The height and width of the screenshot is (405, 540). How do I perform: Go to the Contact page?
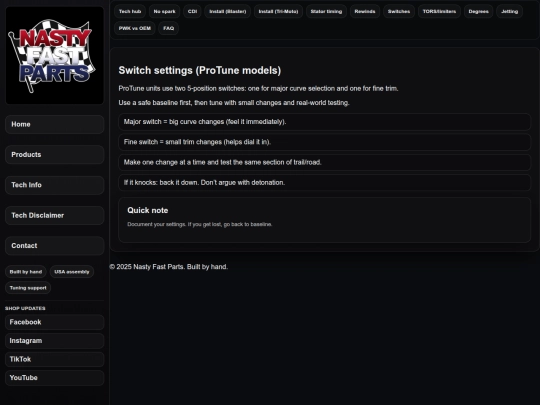[x=54, y=246]
